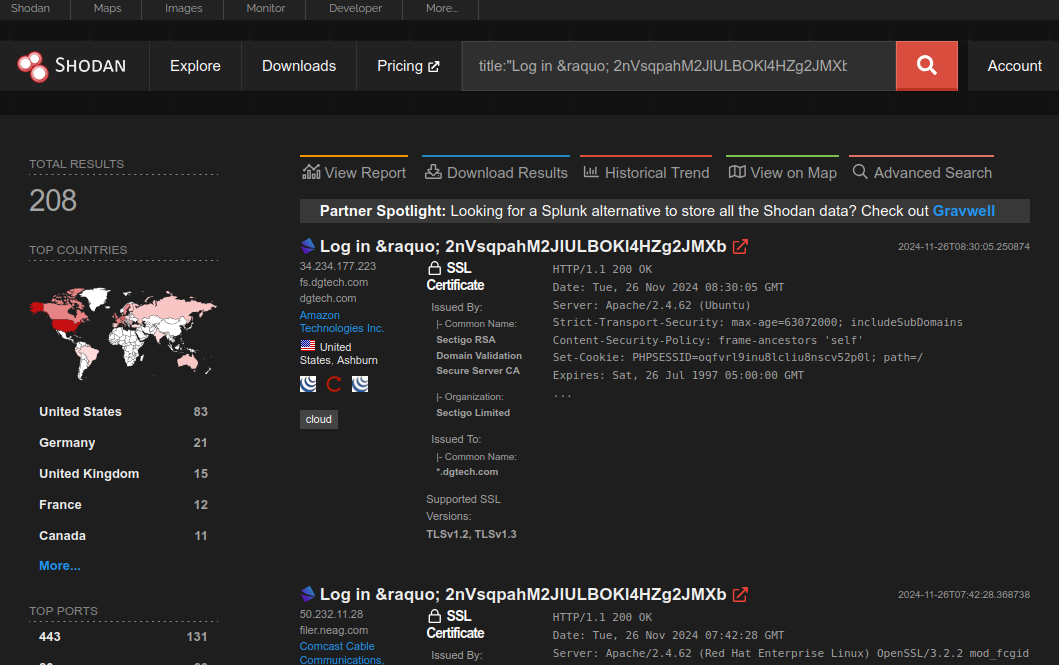Click the Shodan logo in the header
This screenshot has width=1059, height=665.
[x=72, y=65]
